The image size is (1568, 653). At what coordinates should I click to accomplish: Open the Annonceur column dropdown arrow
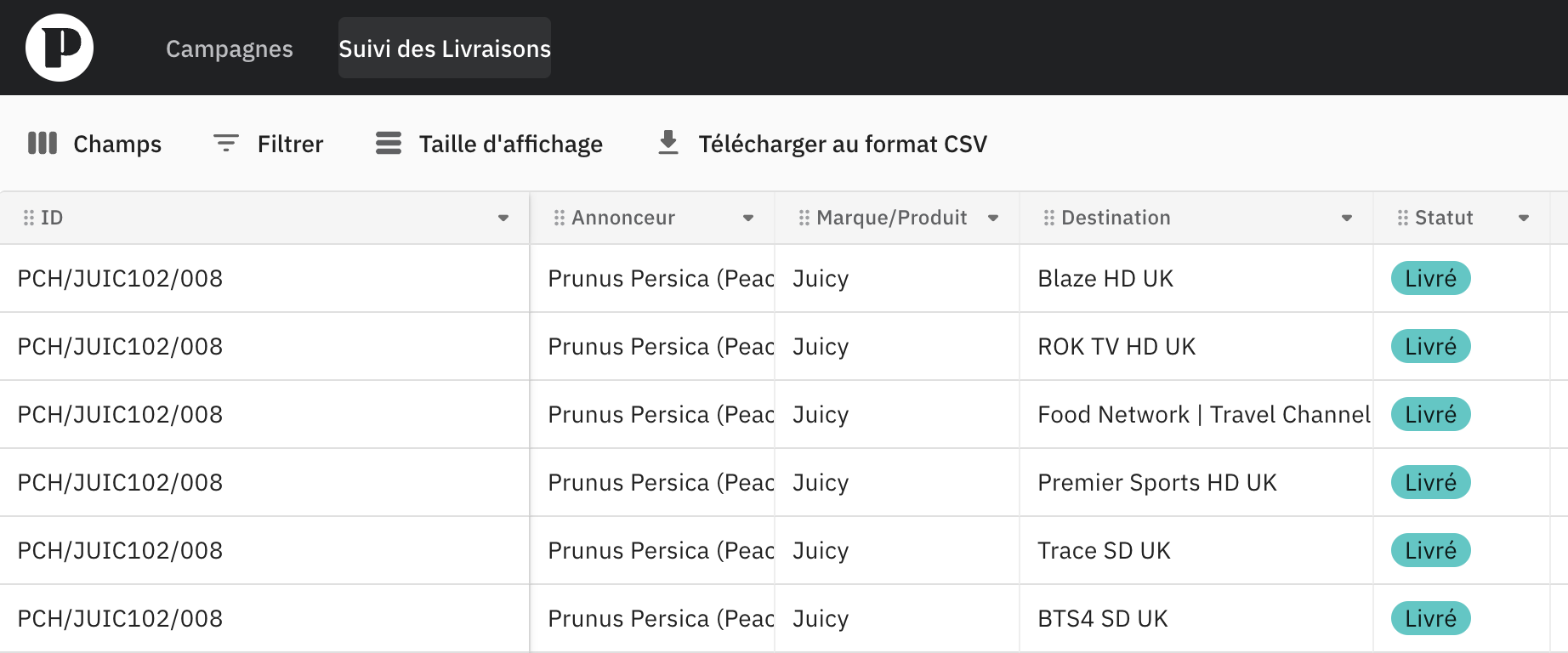pyautogui.click(x=748, y=219)
